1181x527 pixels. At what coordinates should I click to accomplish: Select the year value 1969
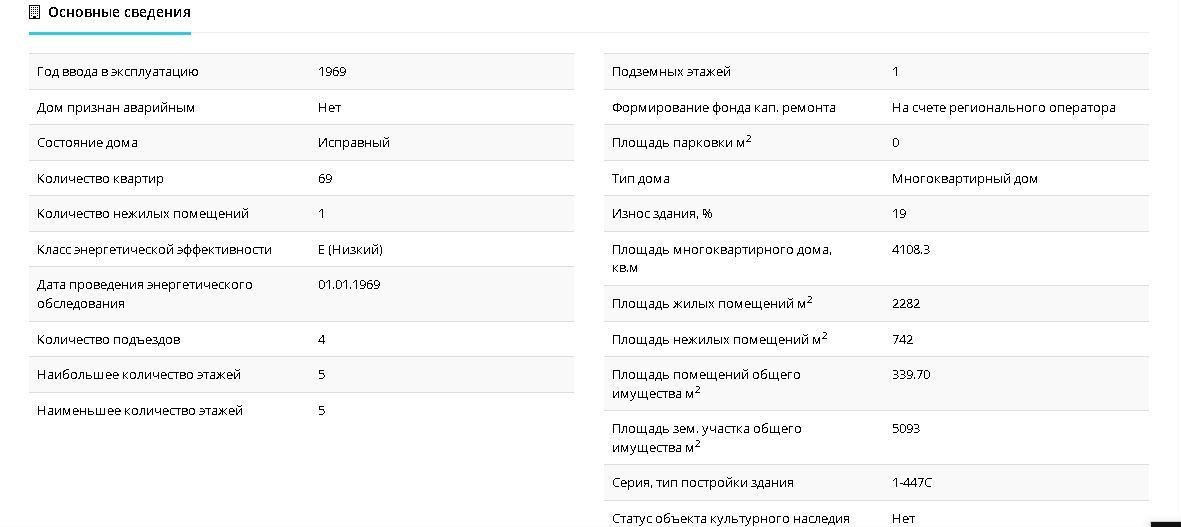(332, 72)
